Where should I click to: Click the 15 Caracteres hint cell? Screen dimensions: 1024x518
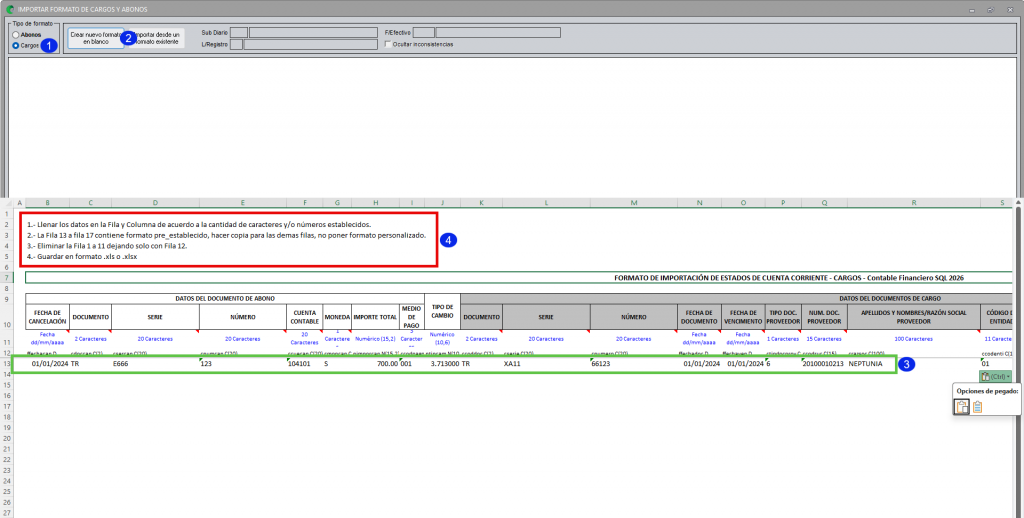[824, 339]
